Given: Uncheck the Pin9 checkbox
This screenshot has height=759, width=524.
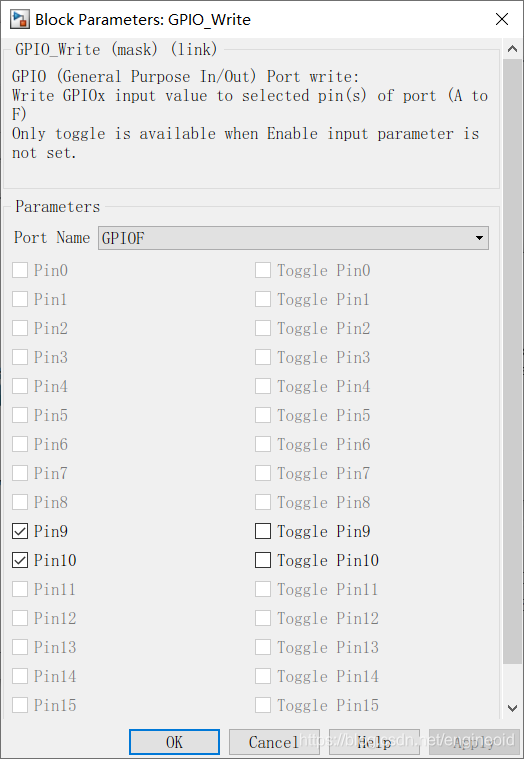Looking at the screenshot, I should point(20,531).
